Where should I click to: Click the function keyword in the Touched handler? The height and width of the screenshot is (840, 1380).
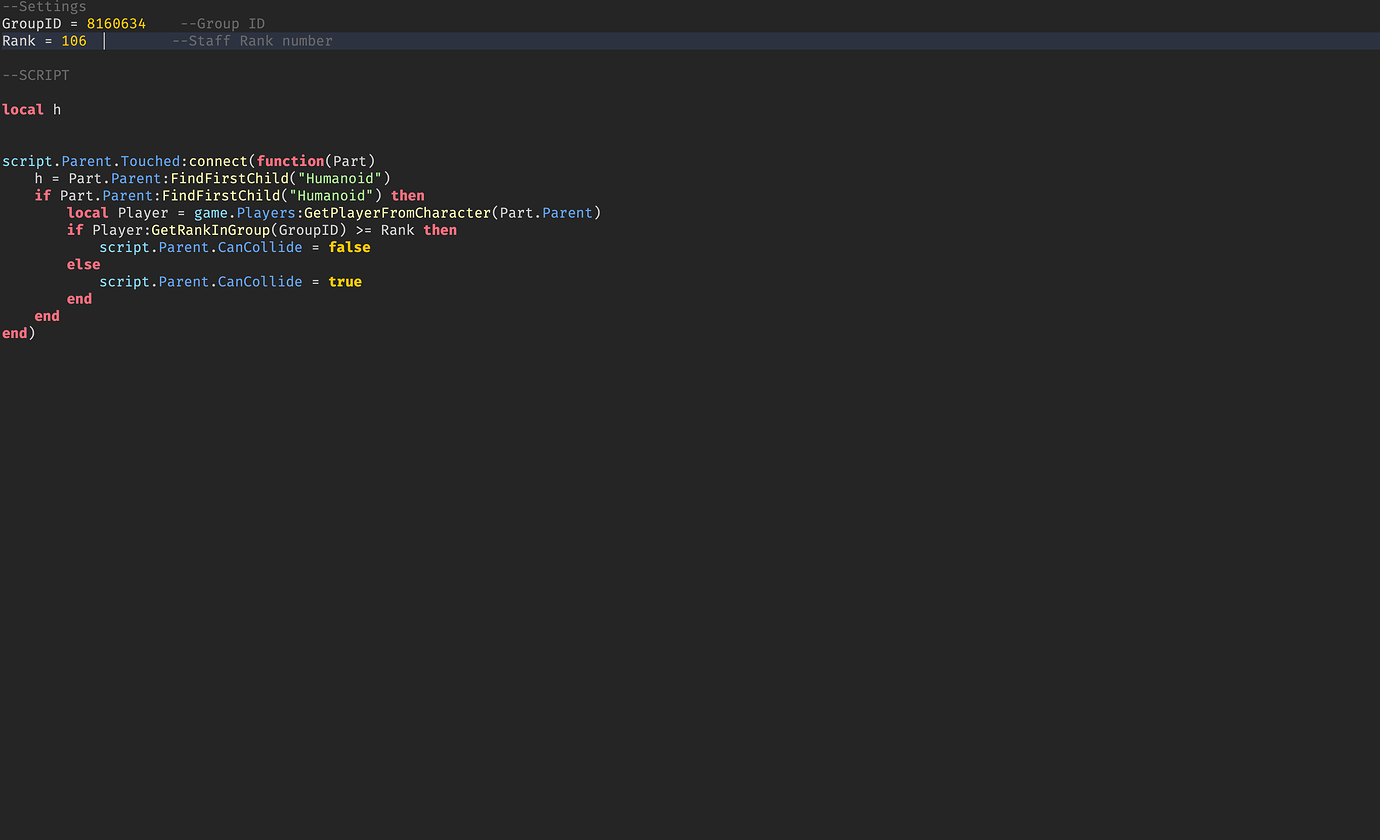point(290,160)
